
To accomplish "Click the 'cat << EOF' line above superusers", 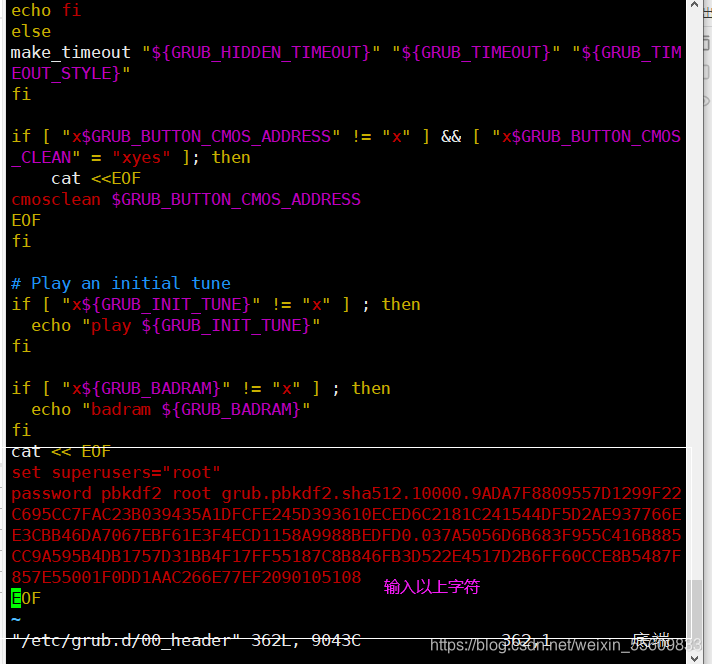I will (x=61, y=451).
